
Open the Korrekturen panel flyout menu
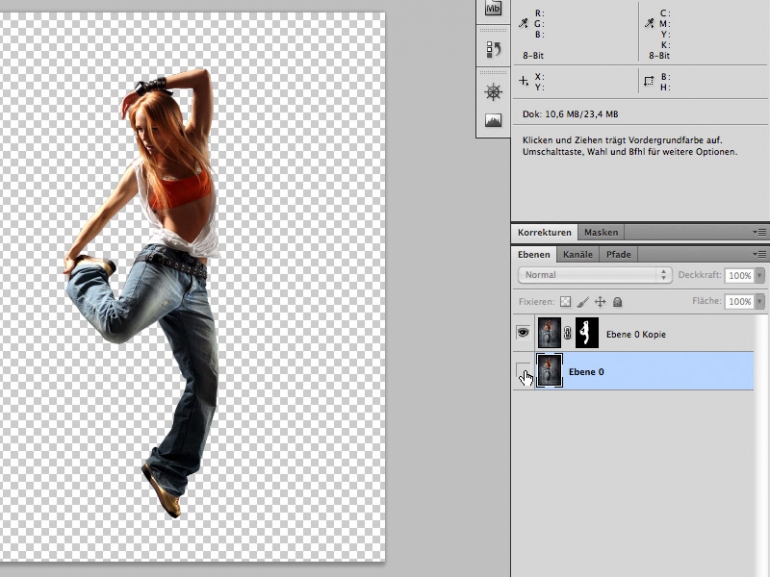pos(759,232)
